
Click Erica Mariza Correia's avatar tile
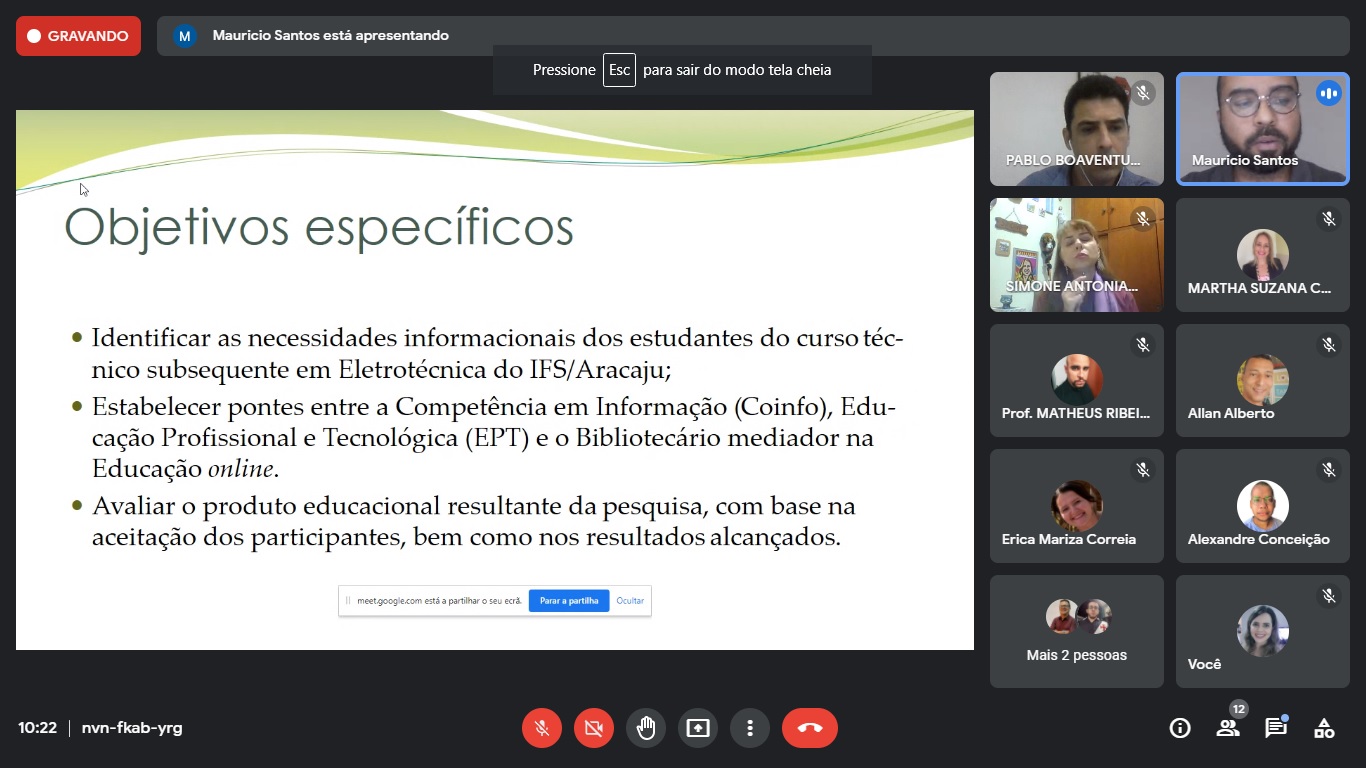(x=1076, y=506)
